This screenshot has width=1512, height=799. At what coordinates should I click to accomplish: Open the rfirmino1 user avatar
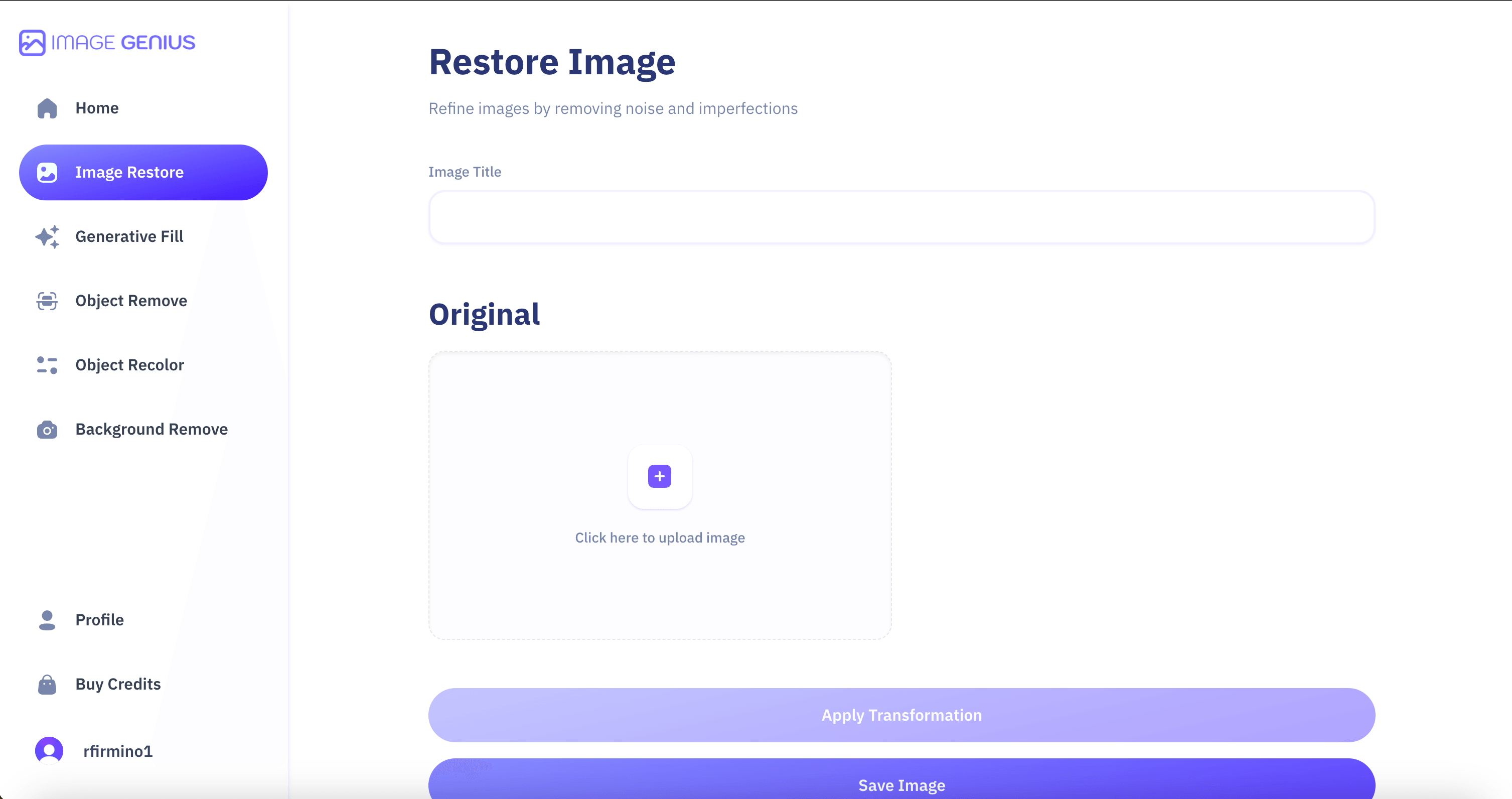[x=49, y=751]
